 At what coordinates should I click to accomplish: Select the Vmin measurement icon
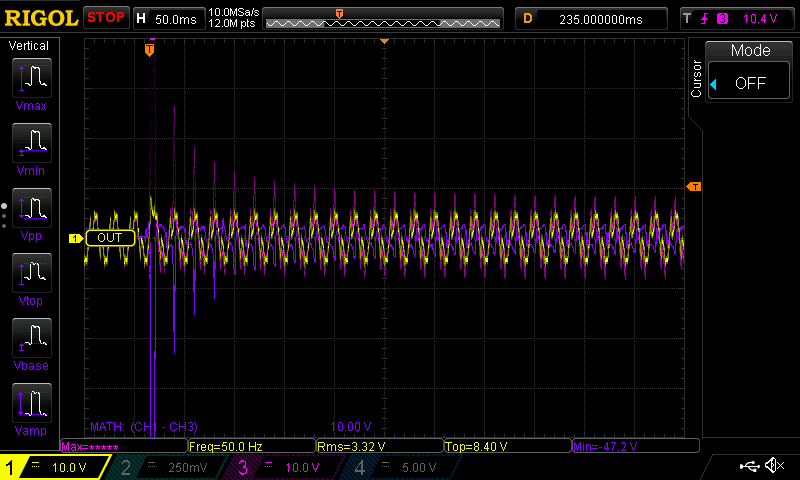pos(31,143)
